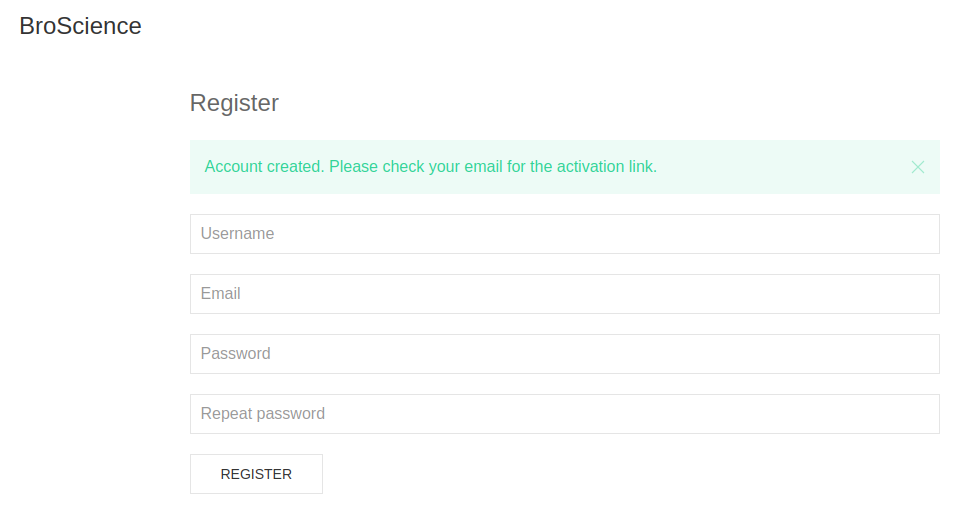Click the X icon in green banner

coord(918,167)
